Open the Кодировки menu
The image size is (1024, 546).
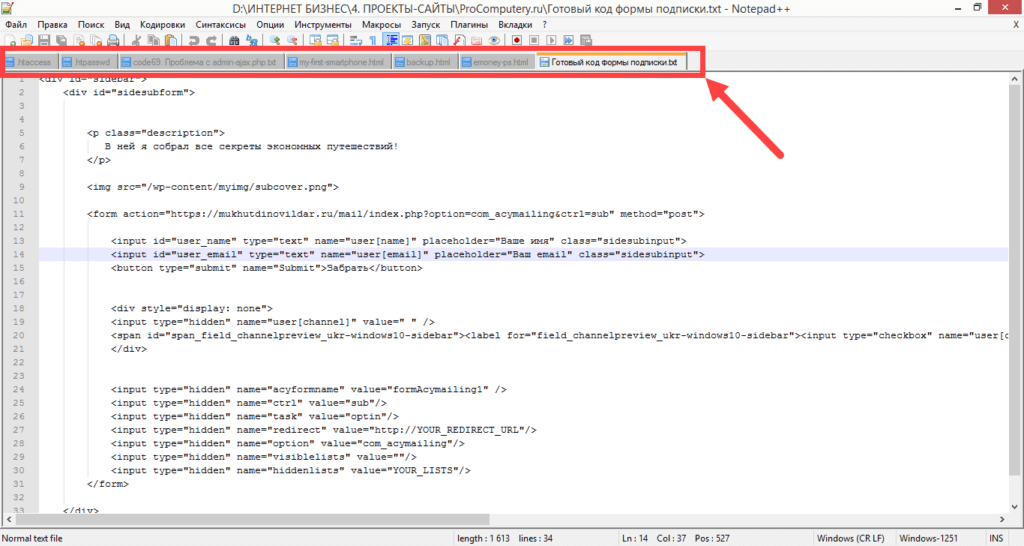(162, 24)
